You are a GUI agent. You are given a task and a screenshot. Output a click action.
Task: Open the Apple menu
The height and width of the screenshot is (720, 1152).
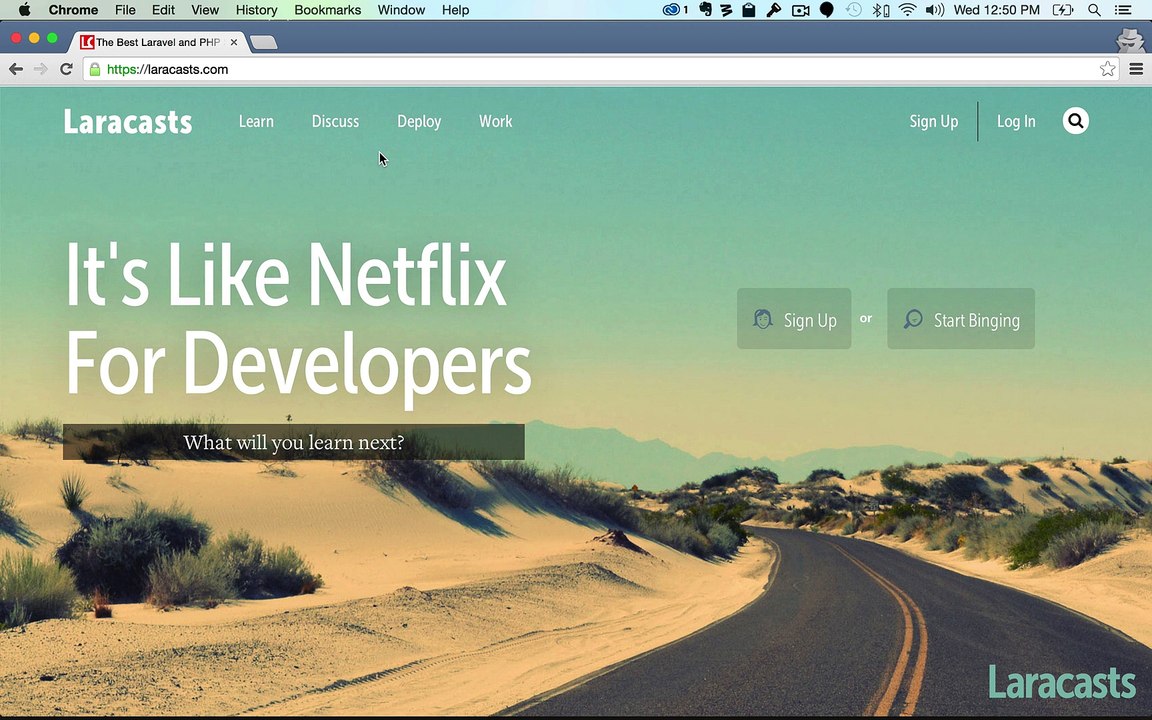[24, 10]
